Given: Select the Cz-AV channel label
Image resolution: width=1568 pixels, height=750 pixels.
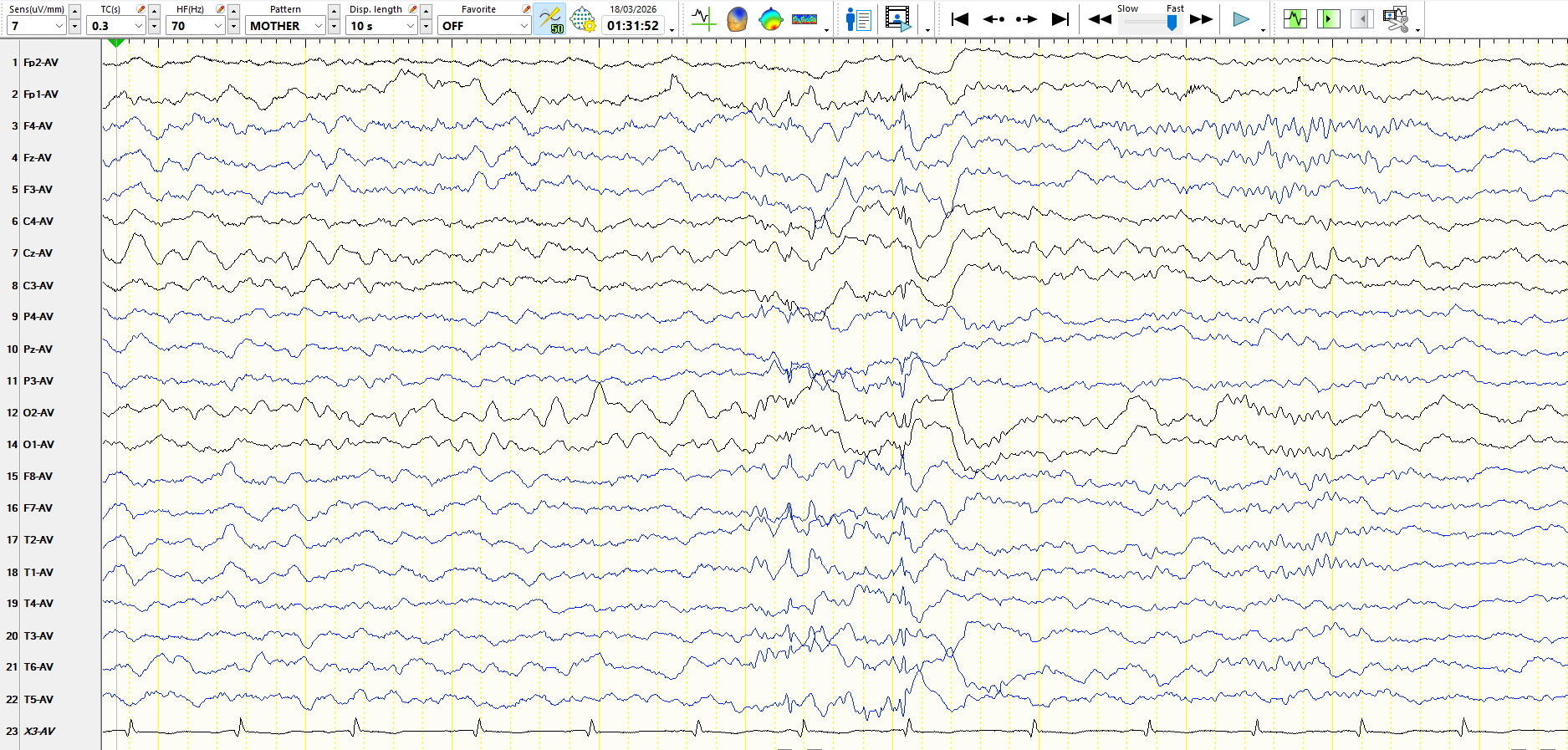Looking at the screenshot, I should (x=38, y=253).
